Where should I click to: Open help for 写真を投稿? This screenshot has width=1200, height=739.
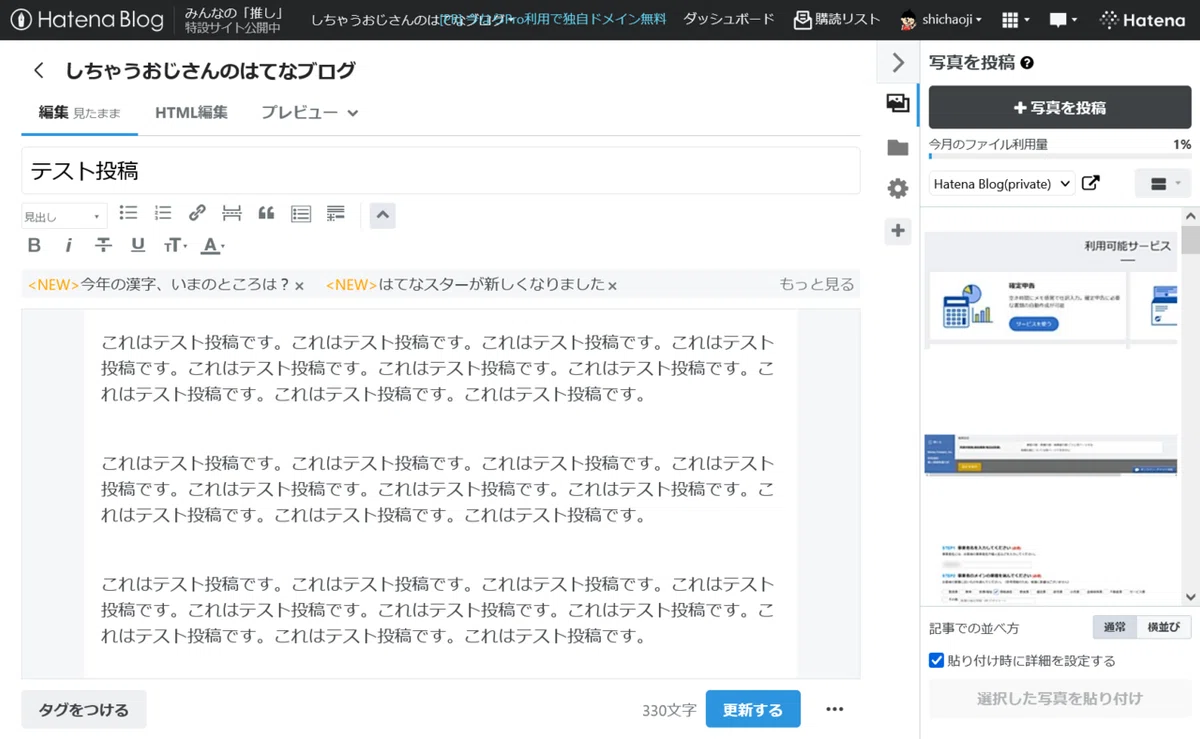coord(1027,63)
